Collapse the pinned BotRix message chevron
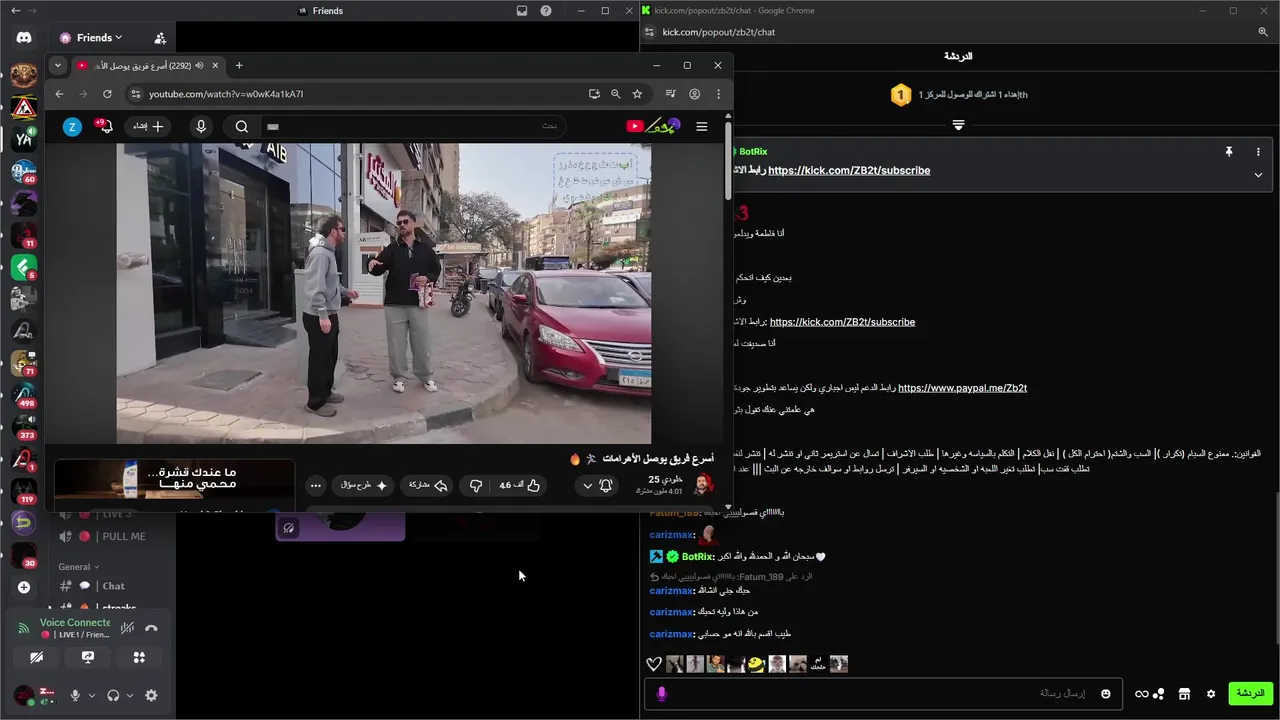1280x720 pixels. pyautogui.click(x=1258, y=174)
